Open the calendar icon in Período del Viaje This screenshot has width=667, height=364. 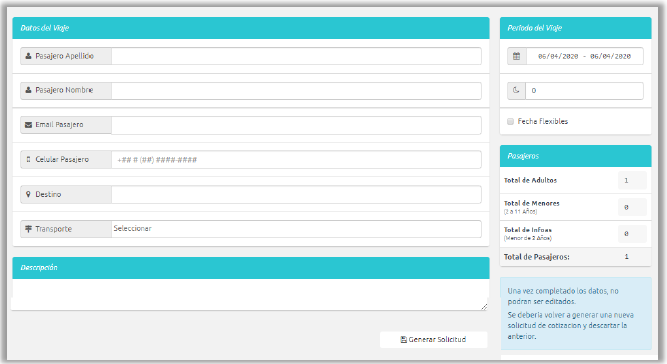(x=516, y=56)
